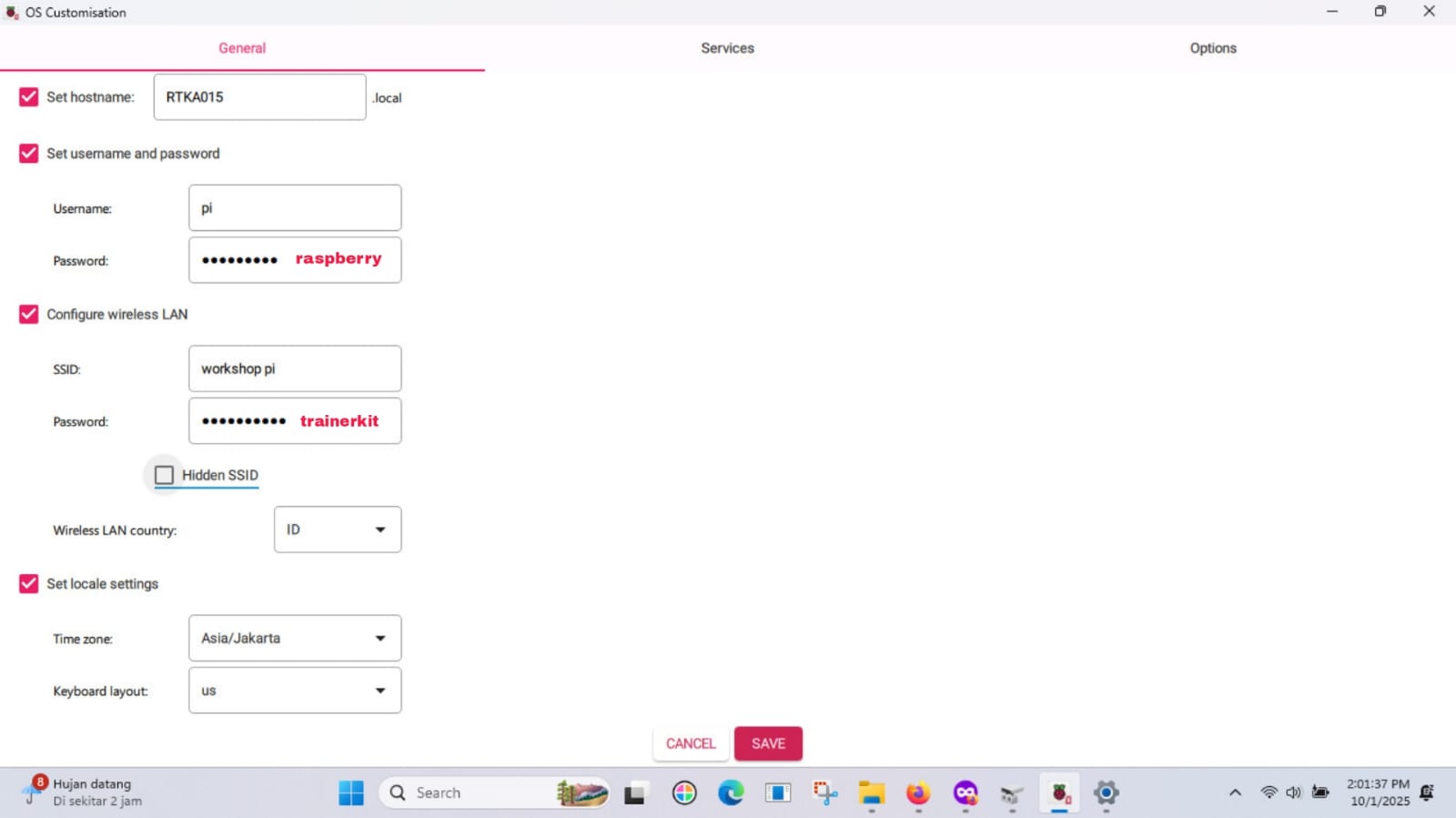Uncheck the Set hostname checkbox

click(x=29, y=97)
